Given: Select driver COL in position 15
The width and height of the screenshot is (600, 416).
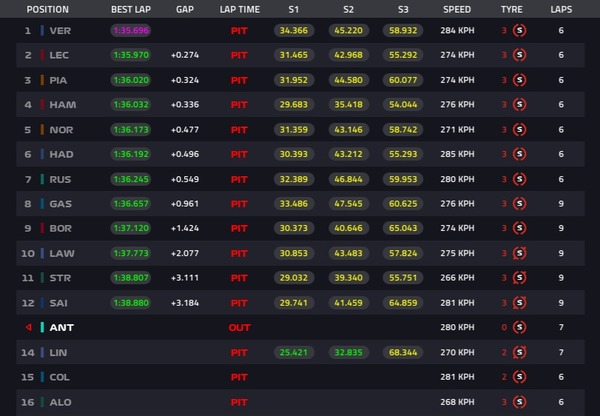Looking at the screenshot, I should click(x=59, y=377).
